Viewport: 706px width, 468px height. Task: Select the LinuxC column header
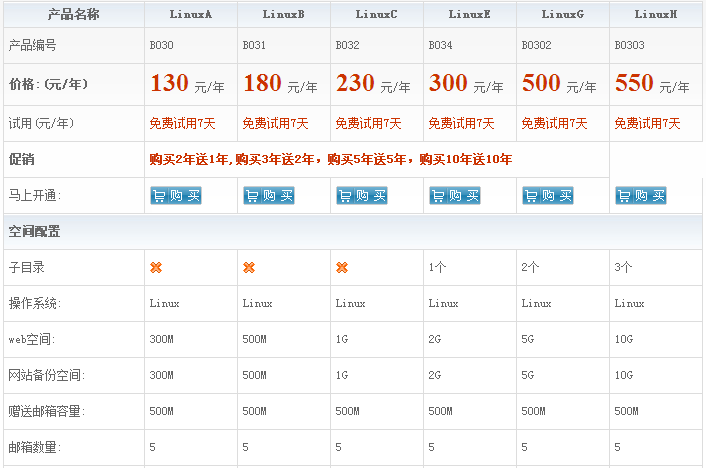click(x=376, y=14)
